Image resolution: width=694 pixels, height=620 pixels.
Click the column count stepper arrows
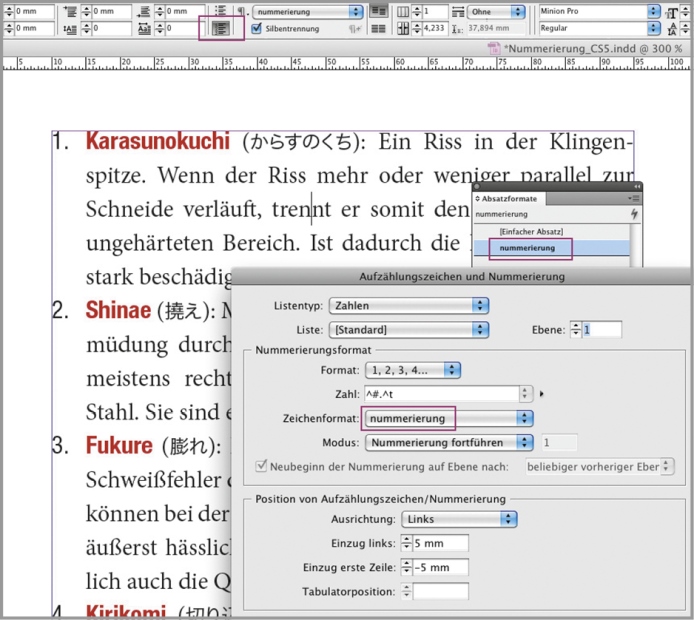(416, 12)
